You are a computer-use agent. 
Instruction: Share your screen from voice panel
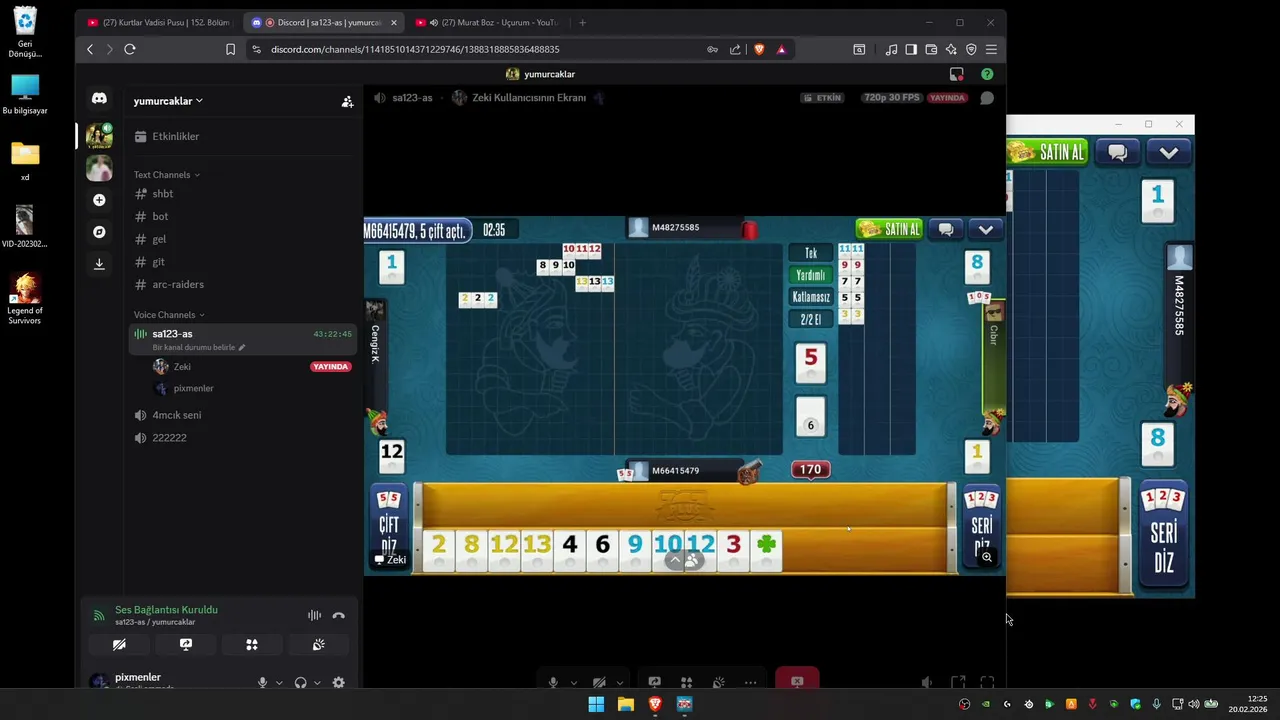pyautogui.click(x=185, y=645)
